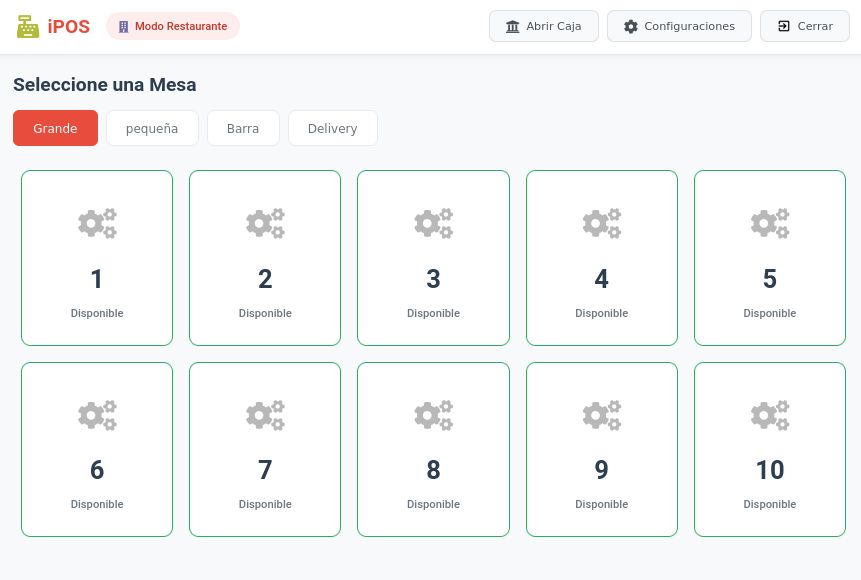
Task: Pick table number 6 card
Action: (x=97, y=450)
